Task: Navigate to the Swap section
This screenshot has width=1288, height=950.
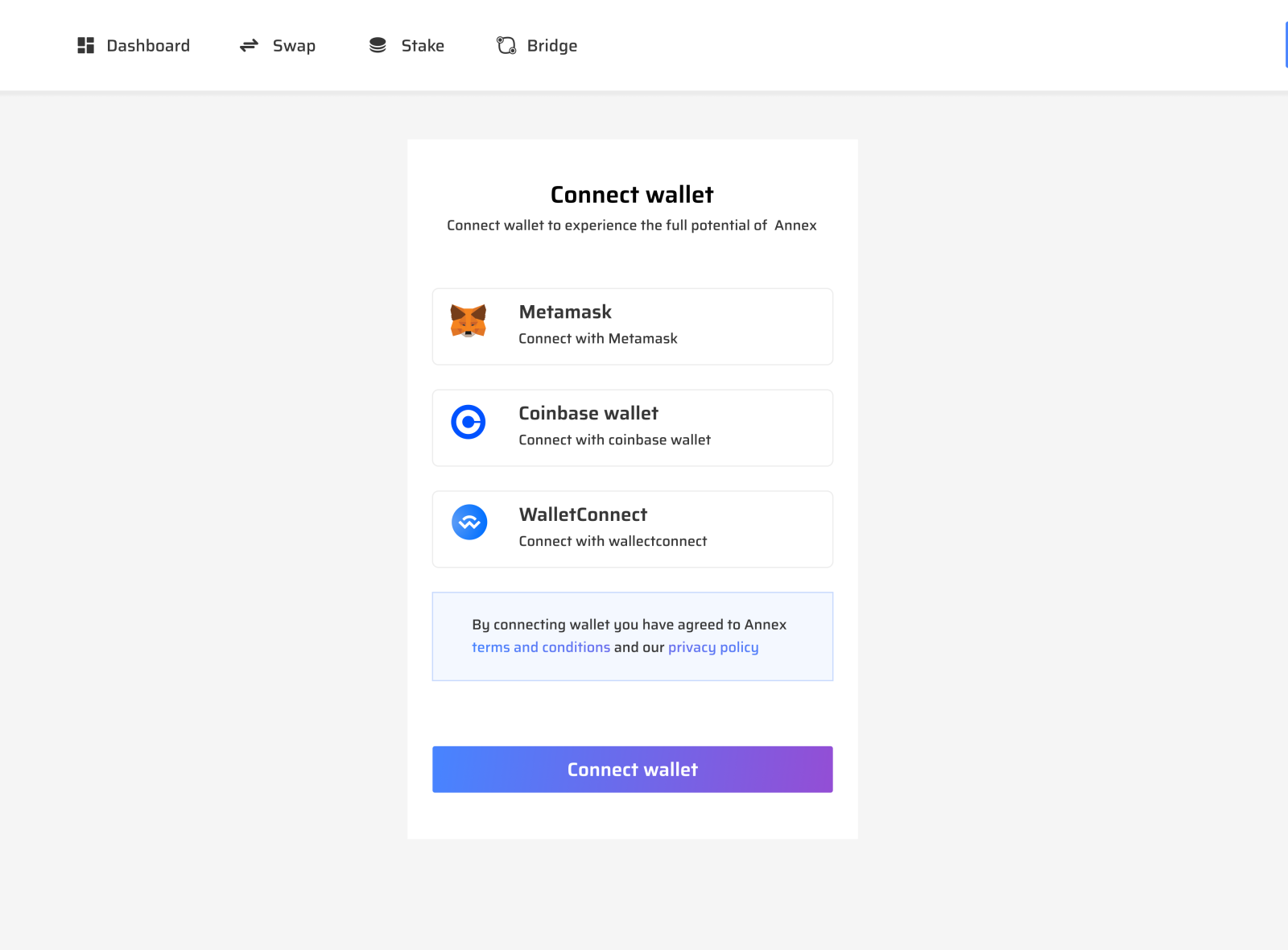Action: point(293,45)
